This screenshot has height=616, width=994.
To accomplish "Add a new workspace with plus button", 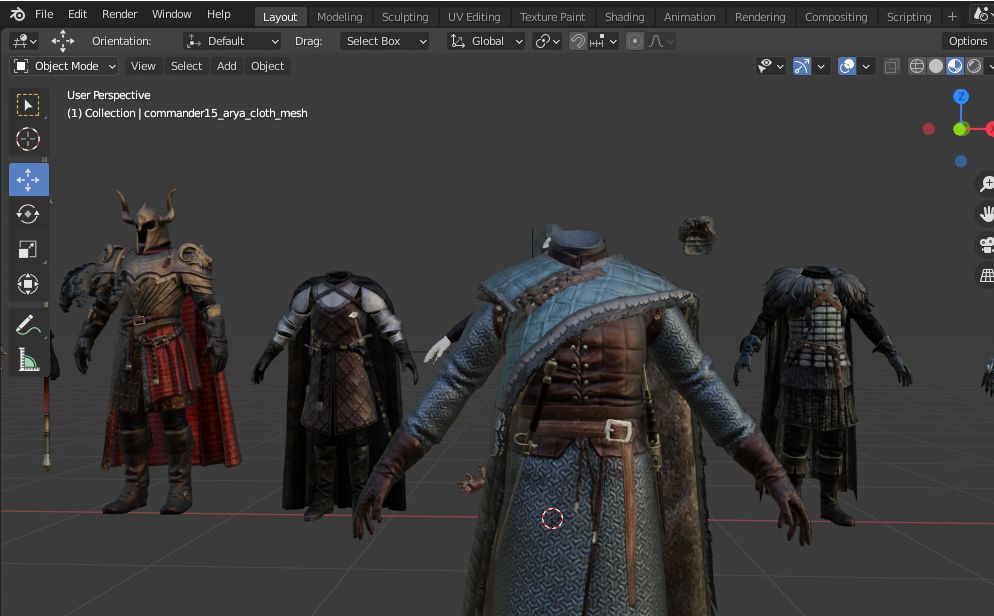I will [952, 17].
